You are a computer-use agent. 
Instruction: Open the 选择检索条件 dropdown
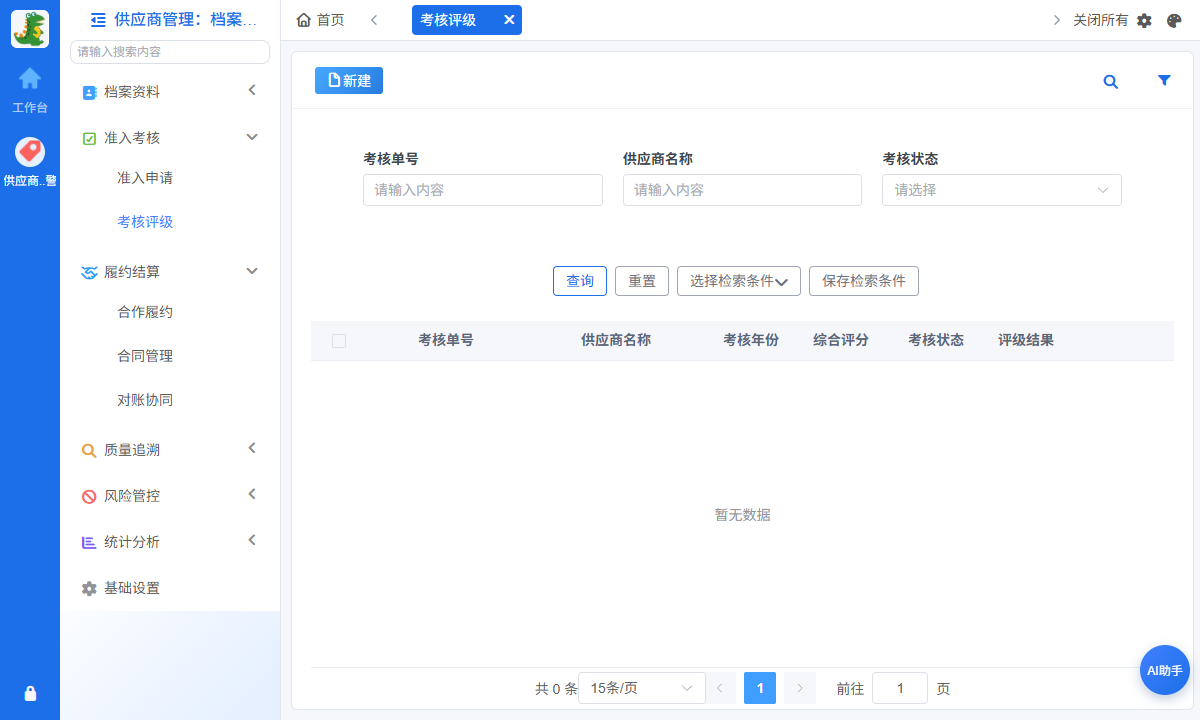739,281
